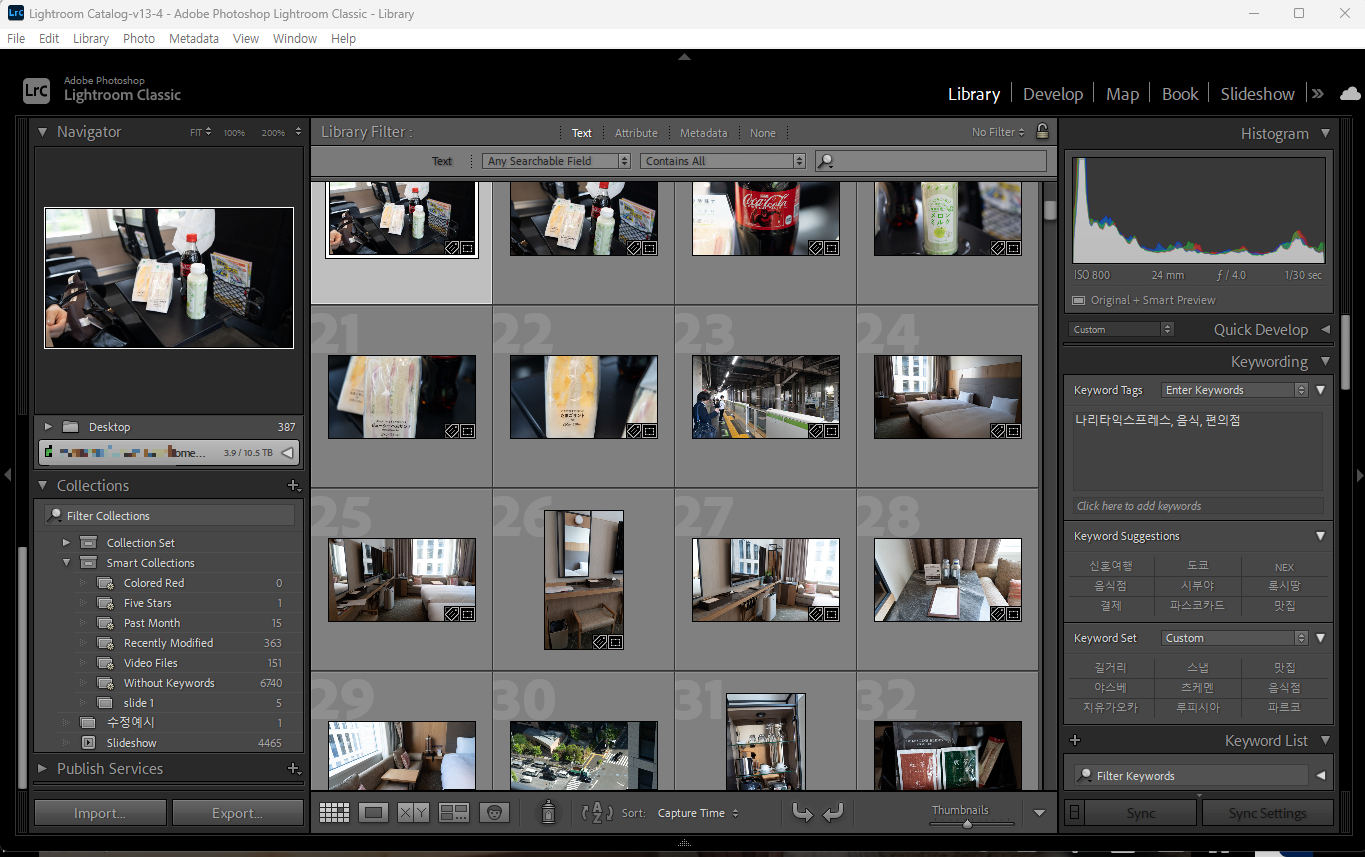This screenshot has height=857, width=1365.
Task: Expand Publish Services panel
Action: (43, 768)
